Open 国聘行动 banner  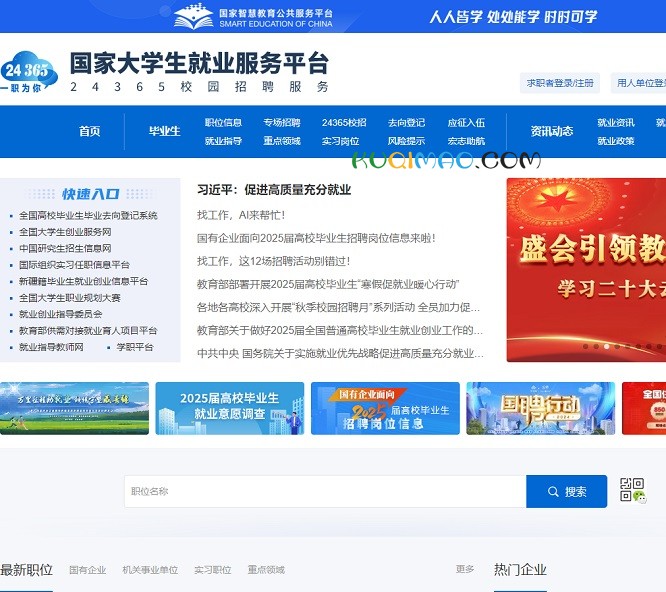point(541,408)
